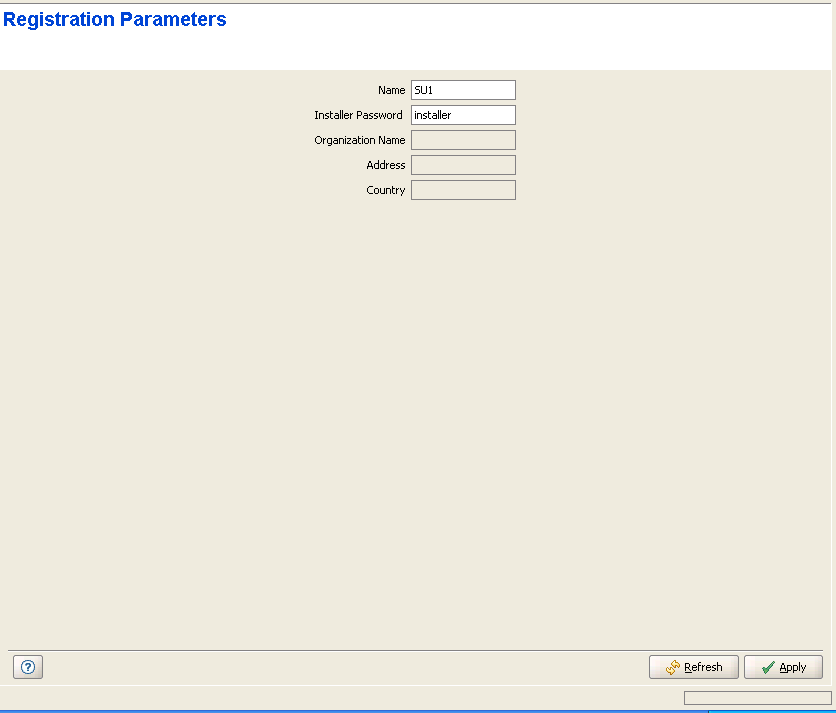Click the empty form area below Country
836x713 pixels.
coord(416,400)
